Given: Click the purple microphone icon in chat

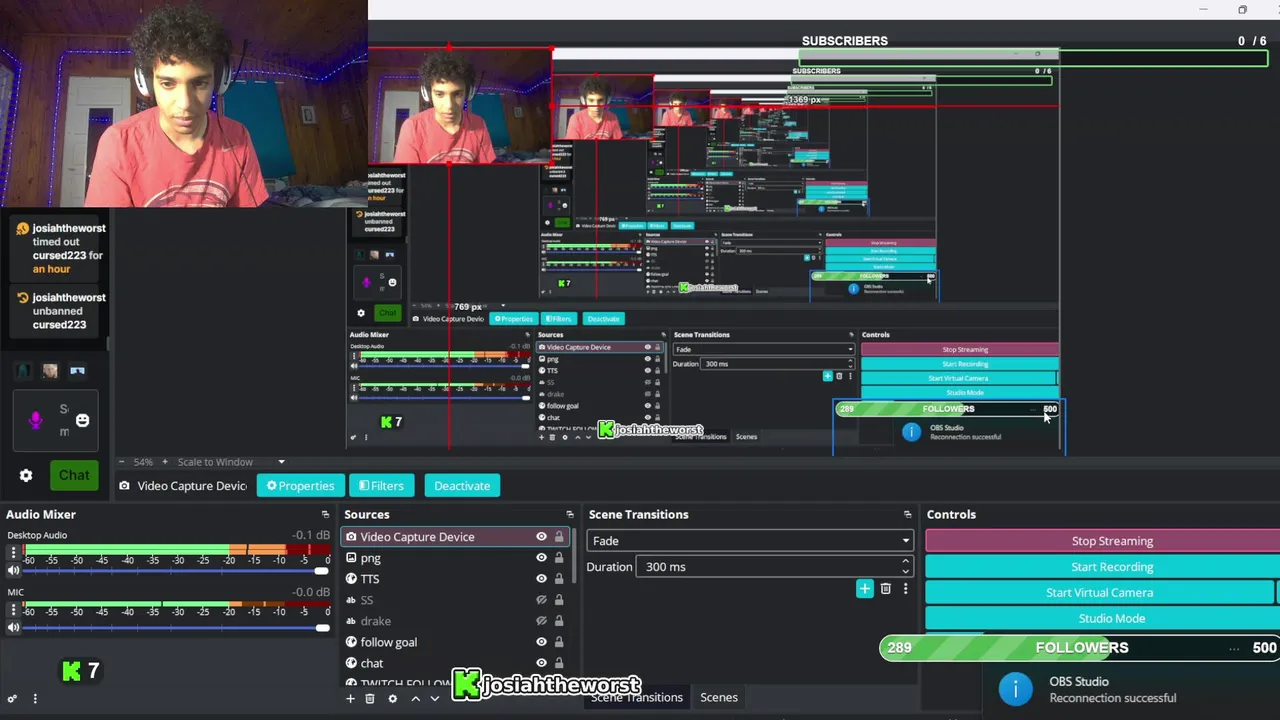Looking at the screenshot, I should coord(36,420).
